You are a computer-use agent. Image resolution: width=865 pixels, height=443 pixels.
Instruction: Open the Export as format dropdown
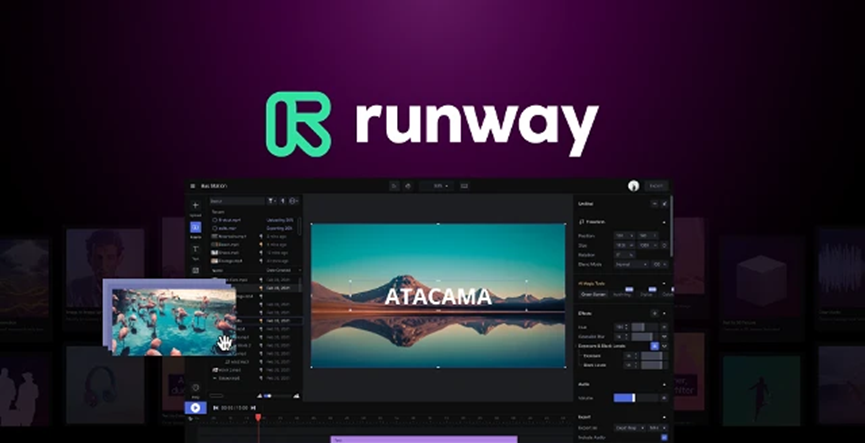point(628,428)
